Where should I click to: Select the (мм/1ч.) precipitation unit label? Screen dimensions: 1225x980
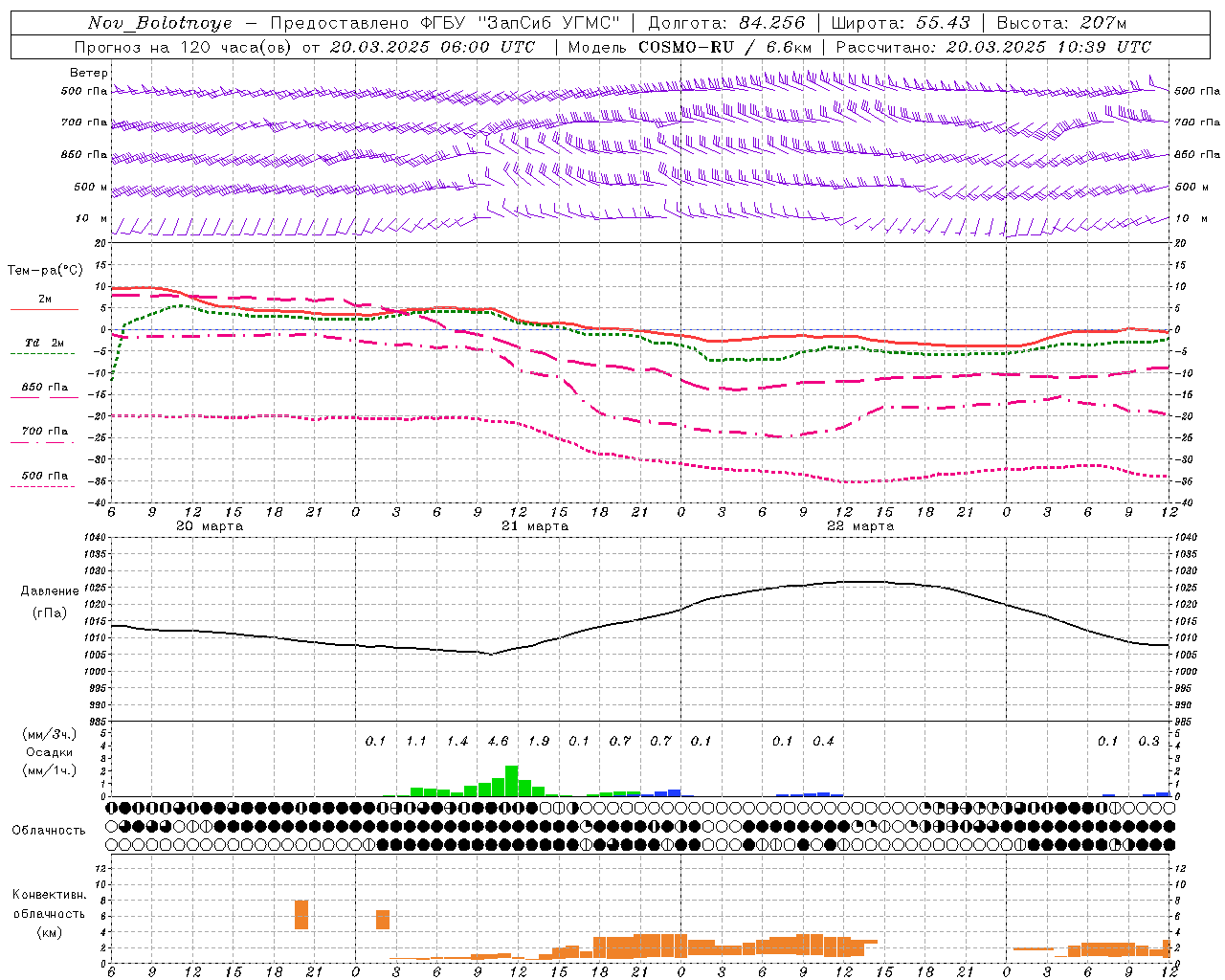[49, 769]
